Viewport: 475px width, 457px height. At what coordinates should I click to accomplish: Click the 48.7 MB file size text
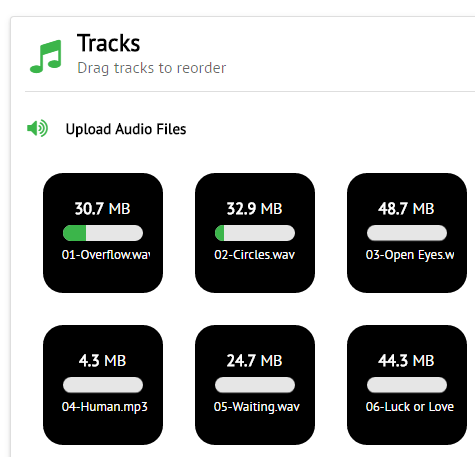(x=406, y=209)
